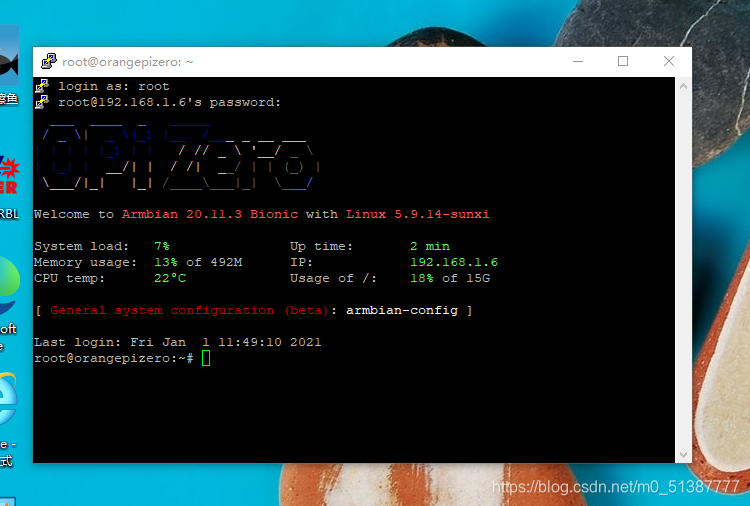Click the disk usage value "18% of 15G"

pos(450,278)
